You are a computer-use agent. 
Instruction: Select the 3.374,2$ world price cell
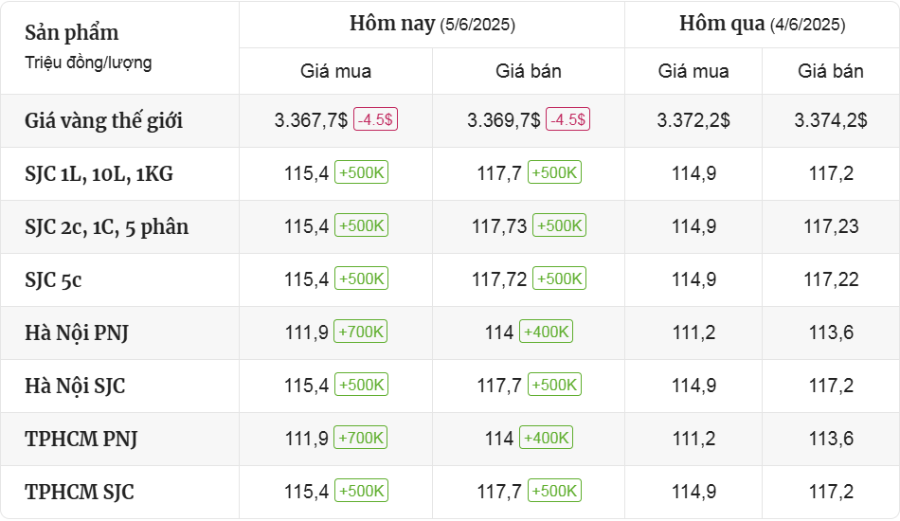[830, 120]
